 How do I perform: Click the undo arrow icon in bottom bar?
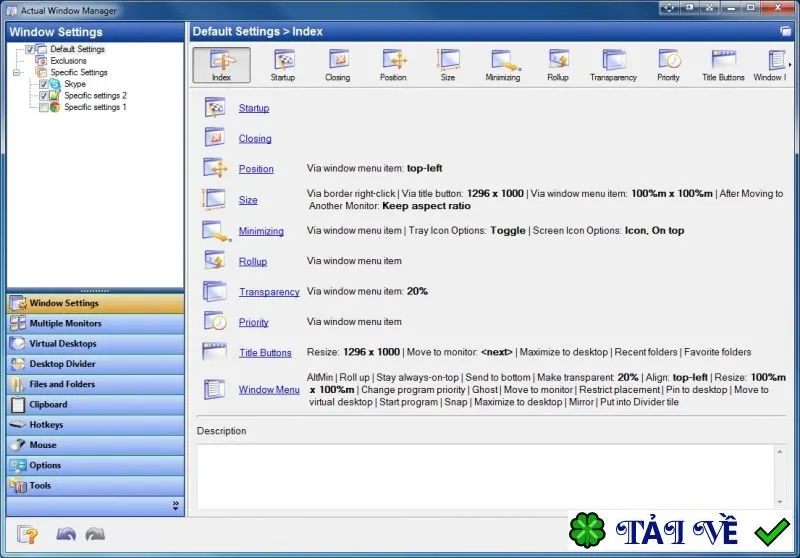66,534
